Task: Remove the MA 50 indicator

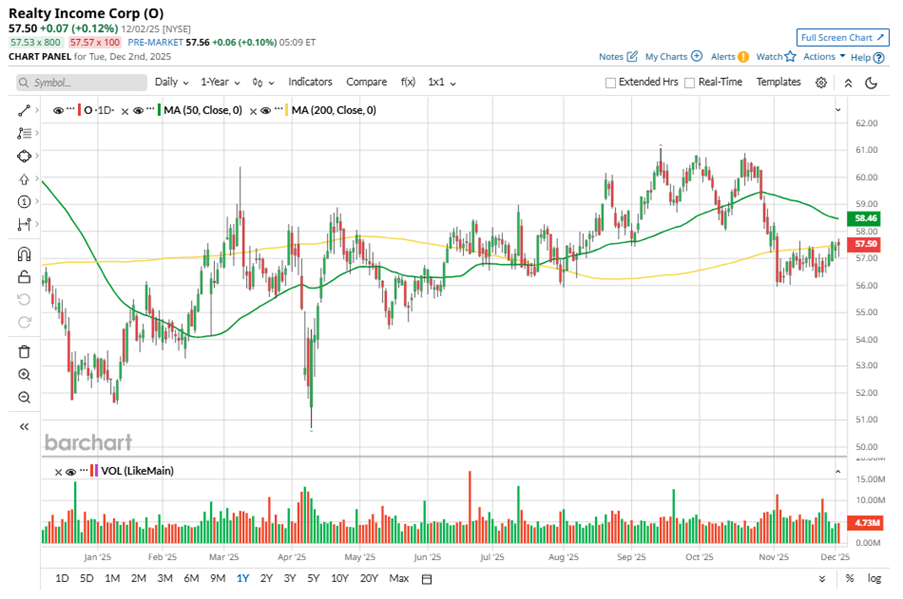Action: [125, 111]
